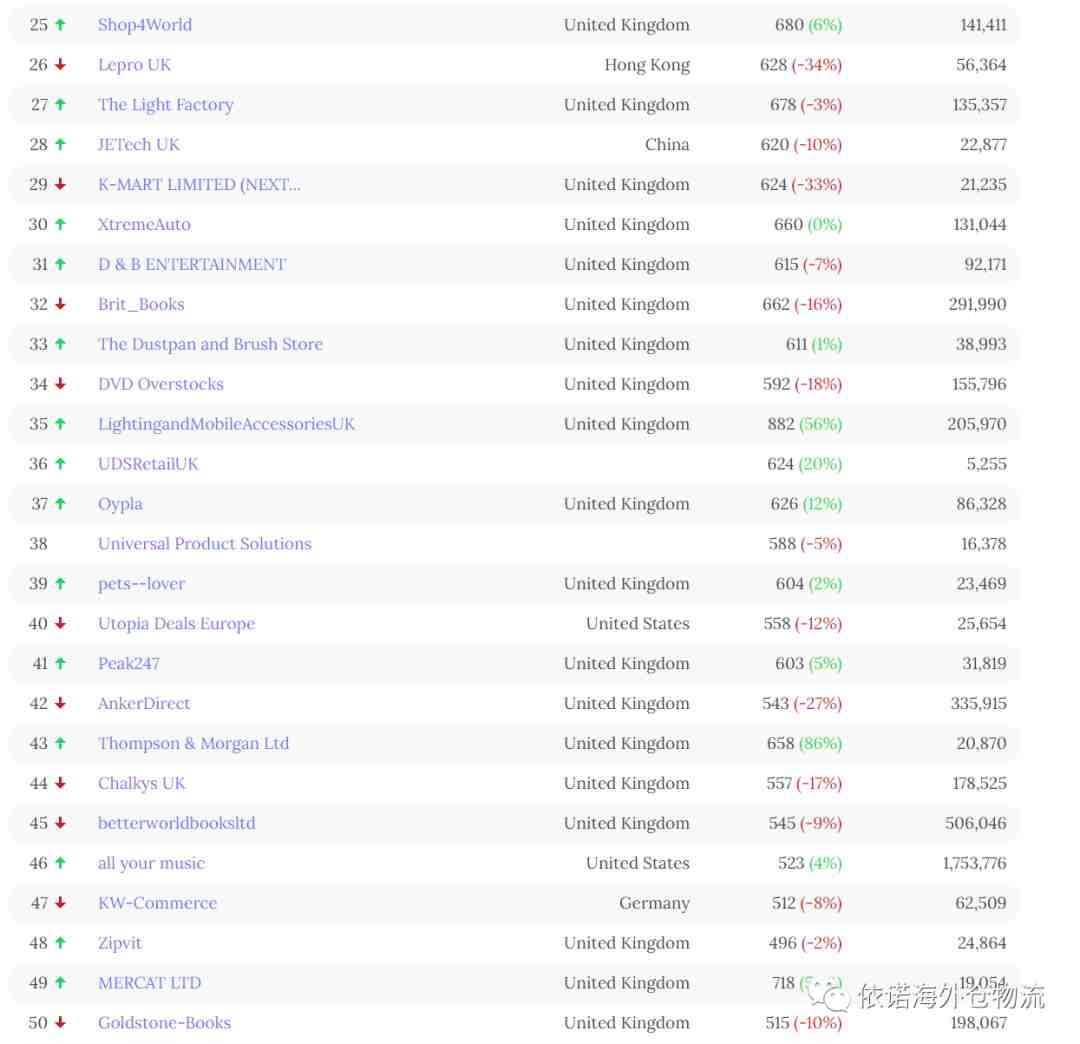Viewport: 1080px width, 1044px height.
Task: Click the down arrow on Goldstone-Books row
Action: pyautogui.click(x=61, y=1023)
